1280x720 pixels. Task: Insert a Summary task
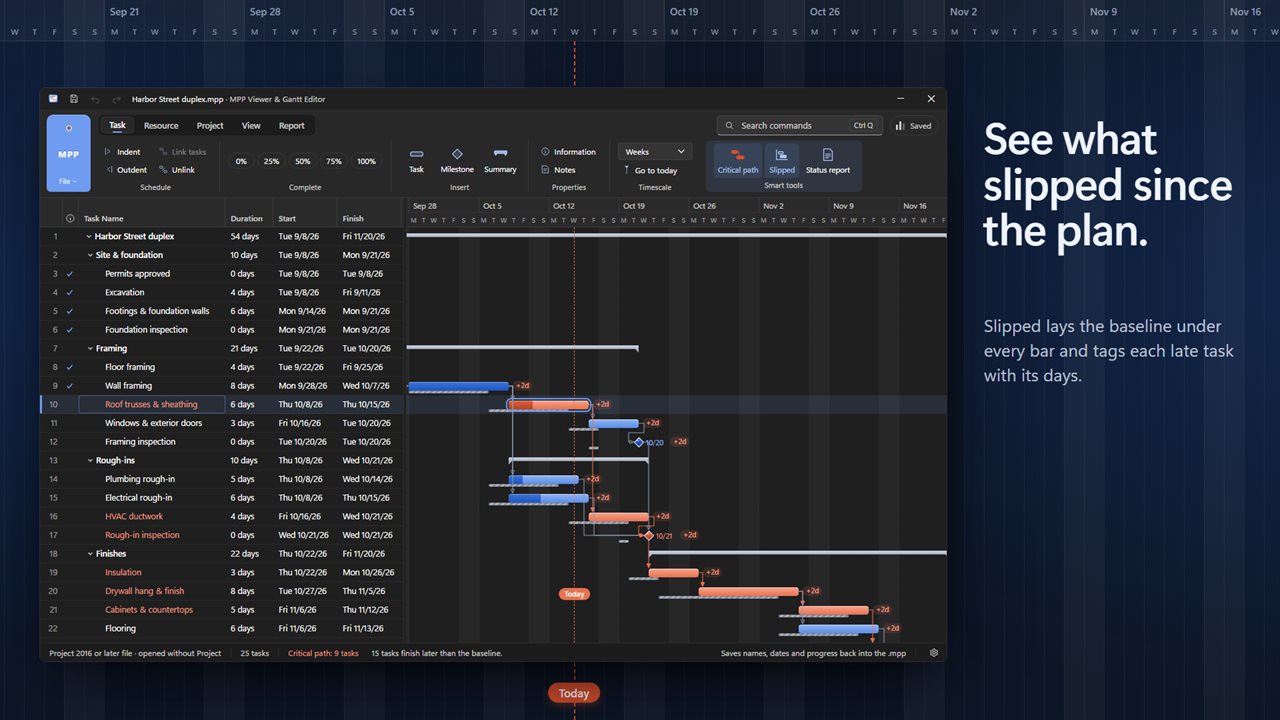(x=500, y=160)
